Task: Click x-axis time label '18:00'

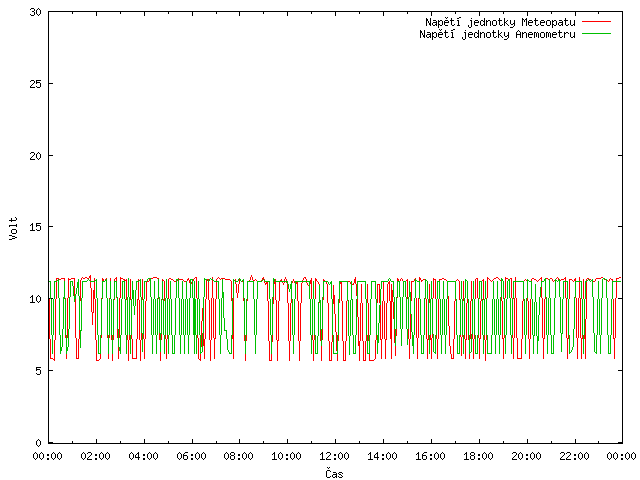Action: 478,456
